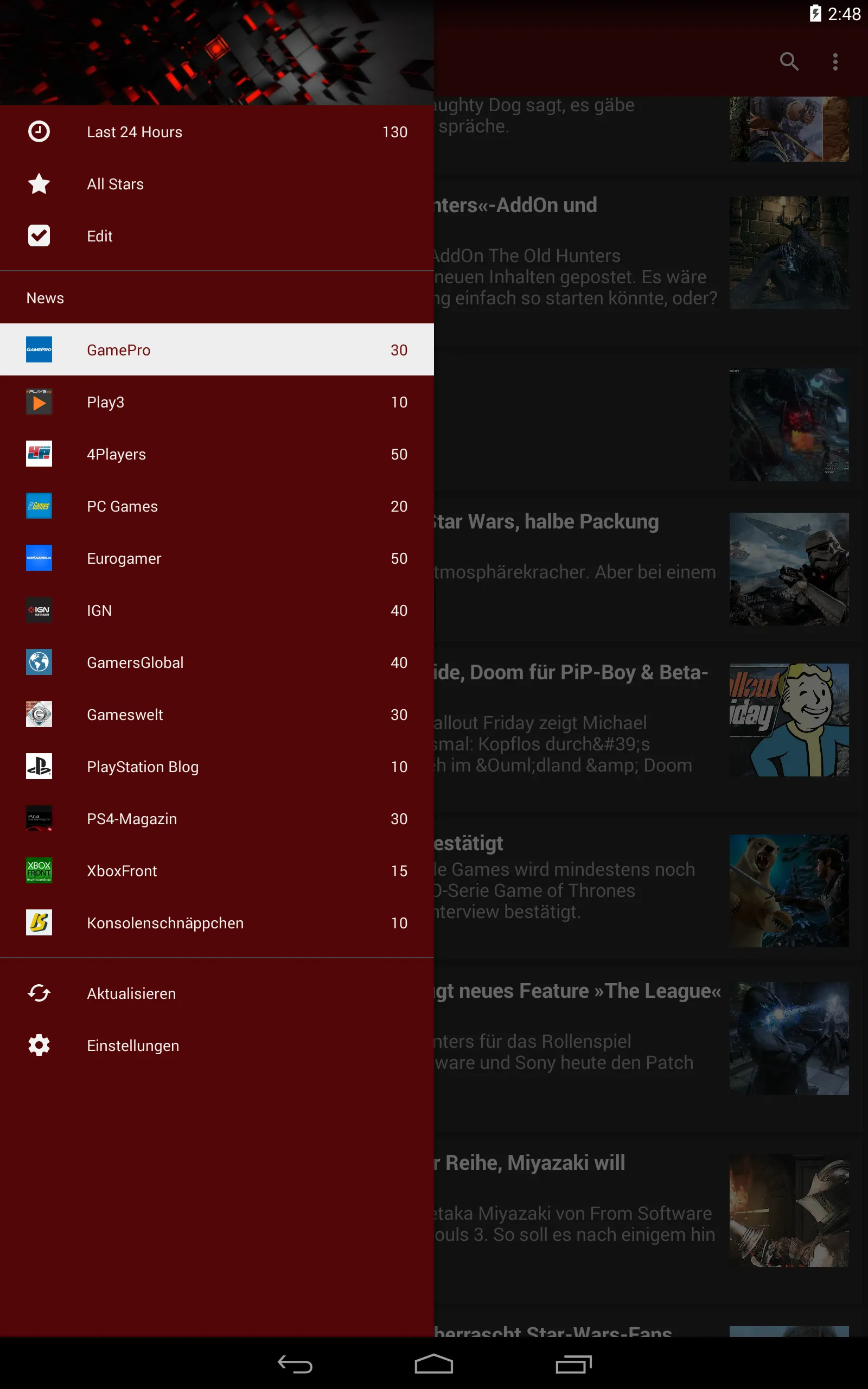Select Edit in the drawer
This screenshot has width=868, height=1389.
pyautogui.click(x=217, y=235)
